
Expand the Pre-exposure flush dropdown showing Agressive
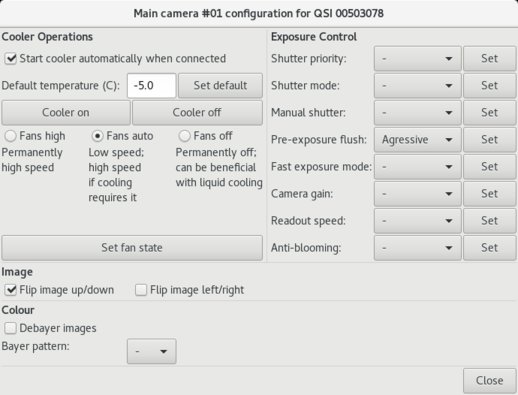tap(417, 140)
